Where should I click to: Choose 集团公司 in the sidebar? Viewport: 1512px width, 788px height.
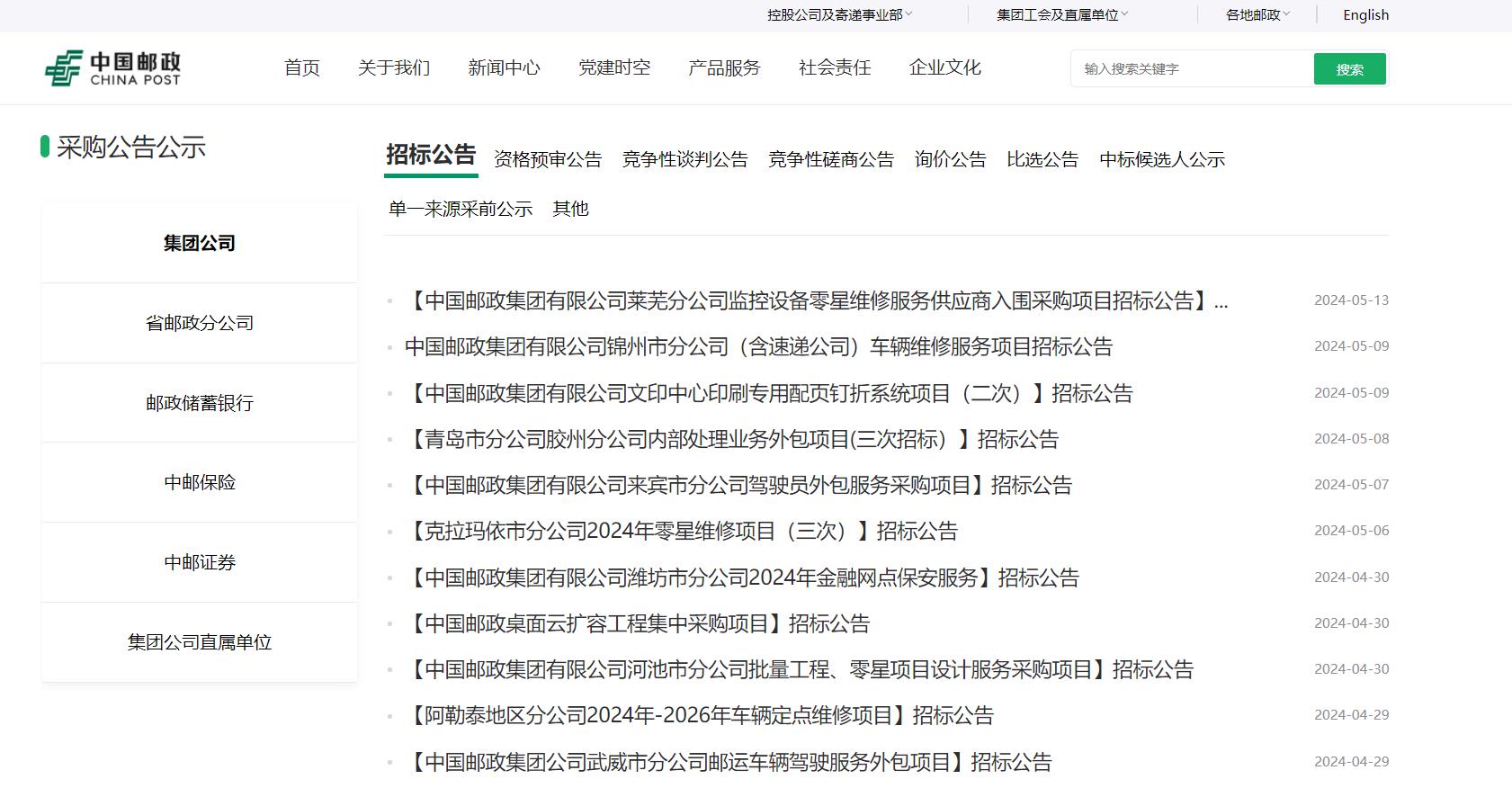[200, 243]
